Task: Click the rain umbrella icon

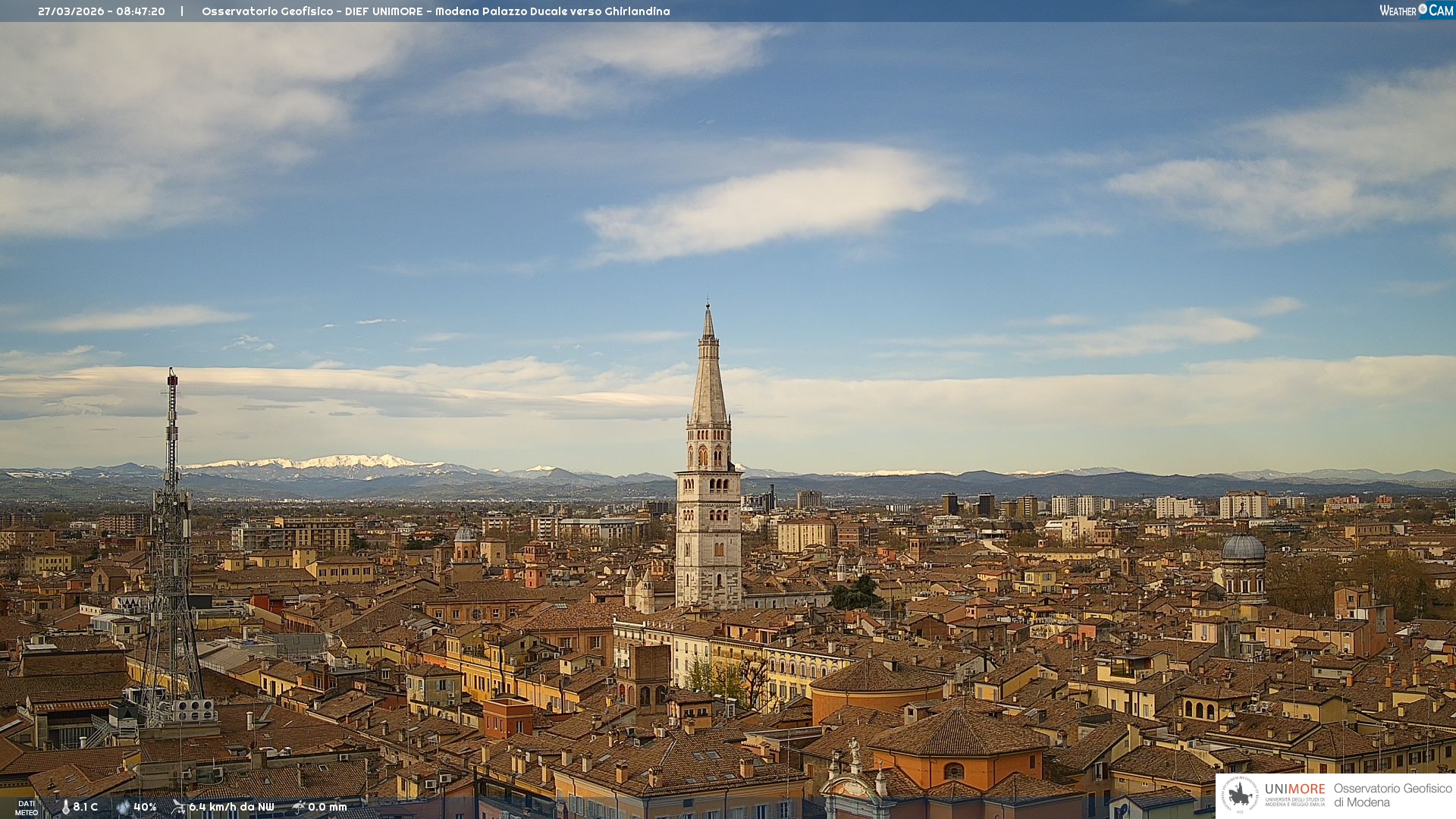Action: (299, 807)
